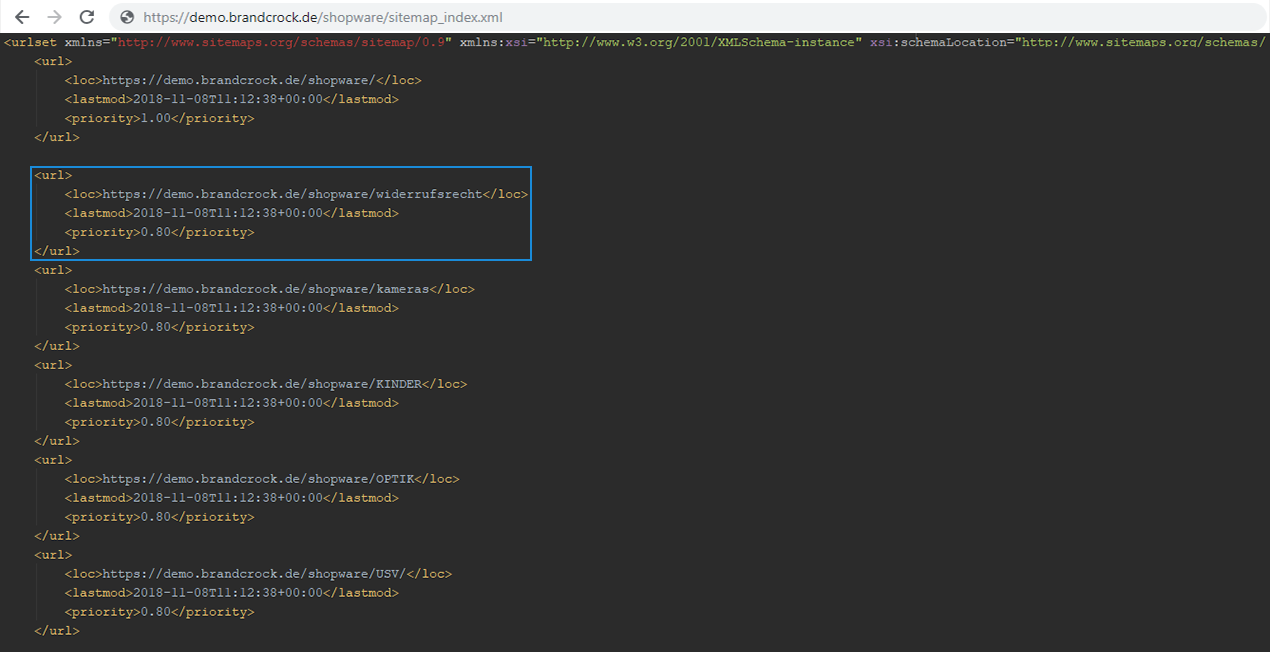1270x652 pixels.
Task: Focus the address bar showing sitemap_index.xml
Action: [x=688, y=17]
